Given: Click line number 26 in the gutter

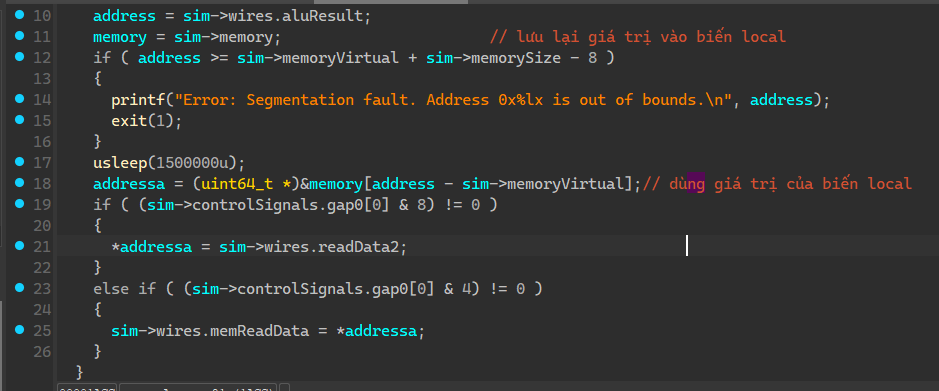Looking at the screenshot, I should [42, 351].
